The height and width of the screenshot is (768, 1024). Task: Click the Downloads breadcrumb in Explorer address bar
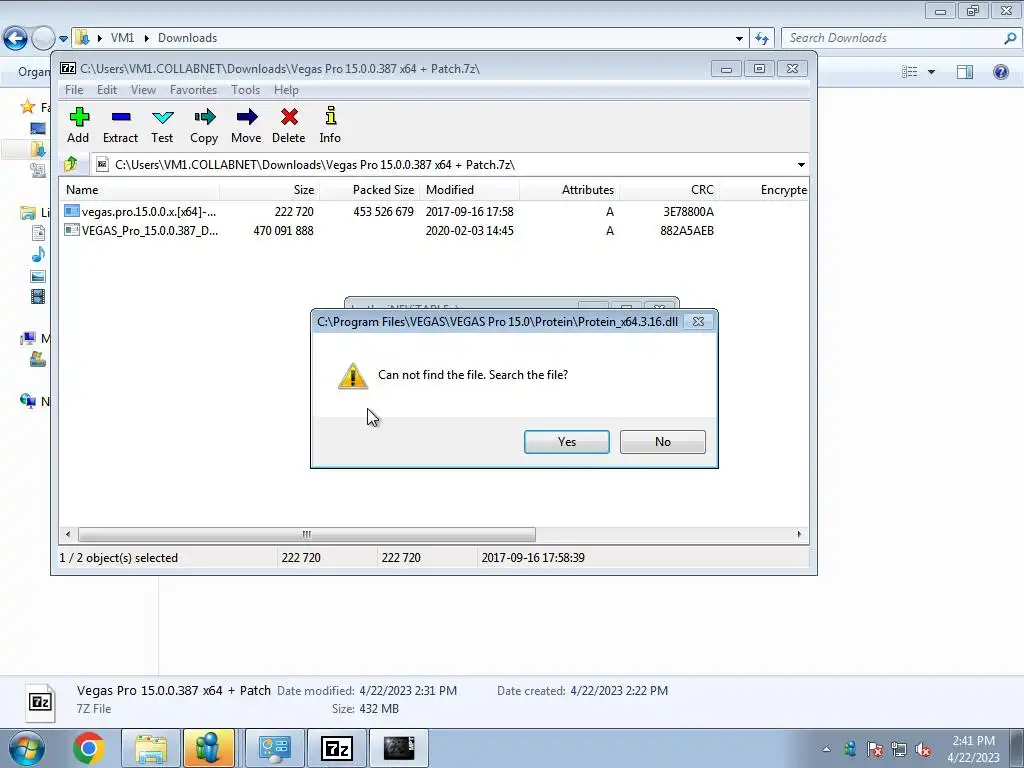pyautogui.click(x=187, y=38)
